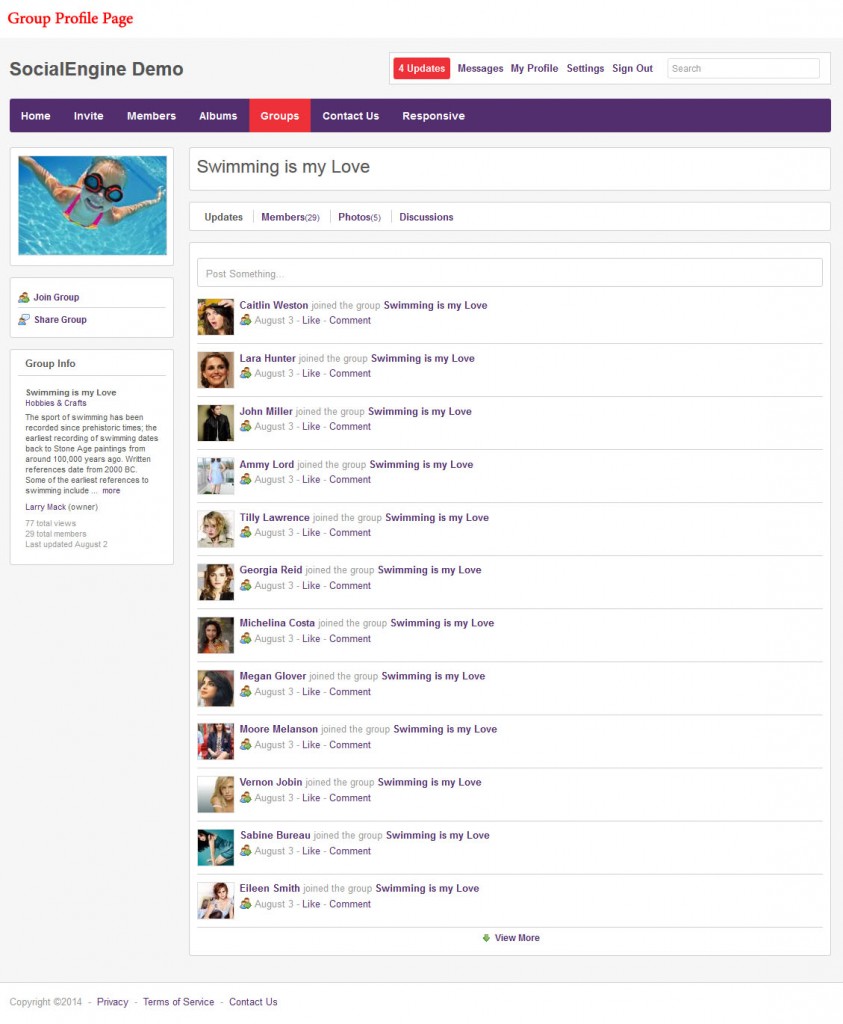
Task: Open the Groups menu item in the navigation bar
Action: [279, 115]
